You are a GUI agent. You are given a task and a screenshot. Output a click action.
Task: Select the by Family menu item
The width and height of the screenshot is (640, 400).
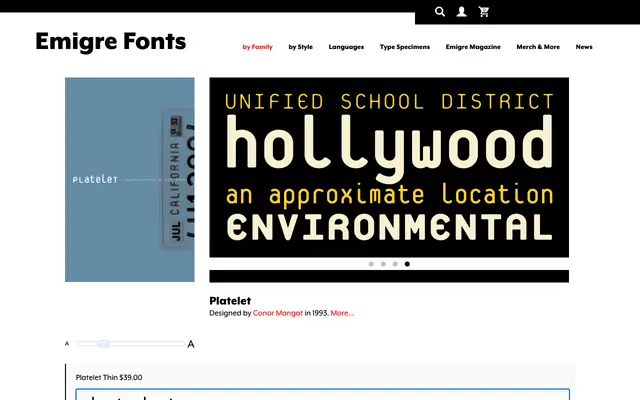tap(258, 47)
